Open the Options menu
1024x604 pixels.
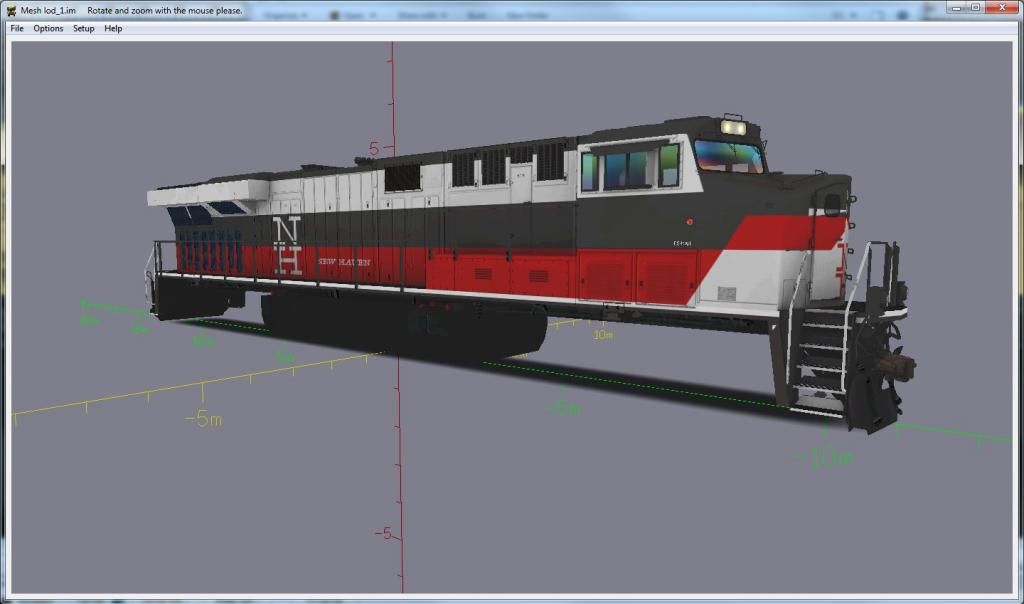click(x=48, y=29)
